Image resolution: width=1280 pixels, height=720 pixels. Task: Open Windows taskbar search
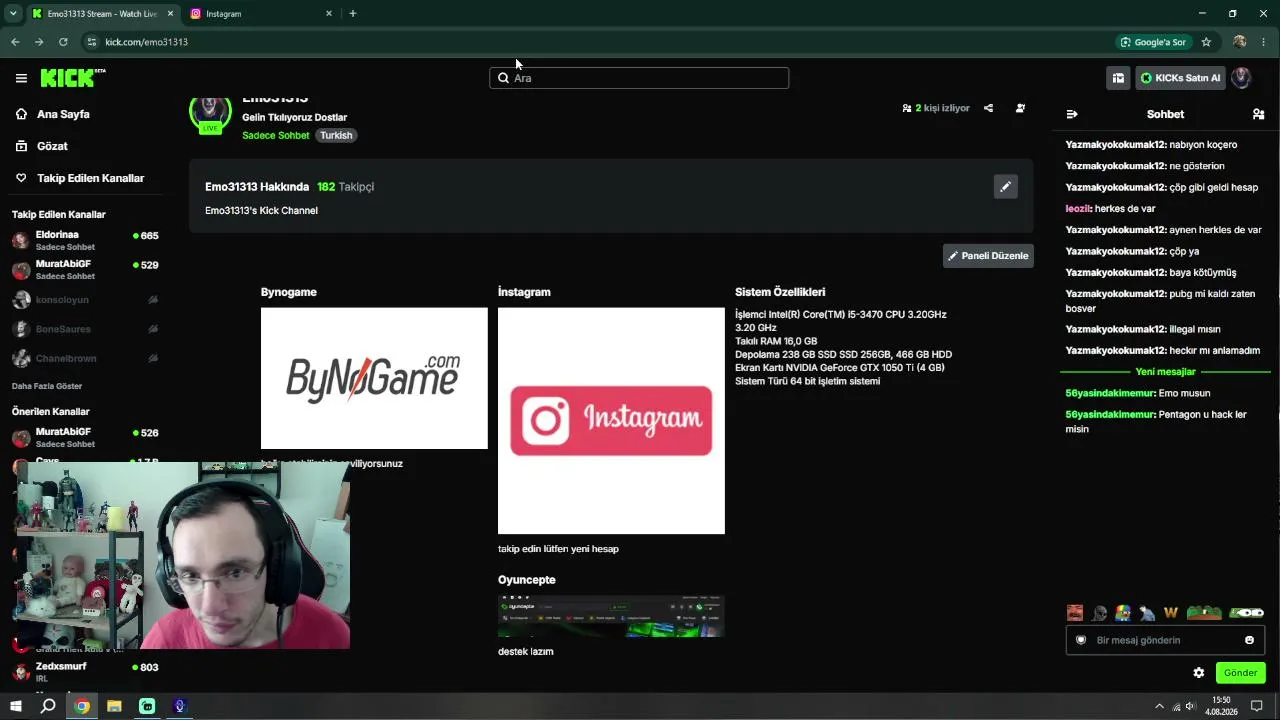point(48,706)
